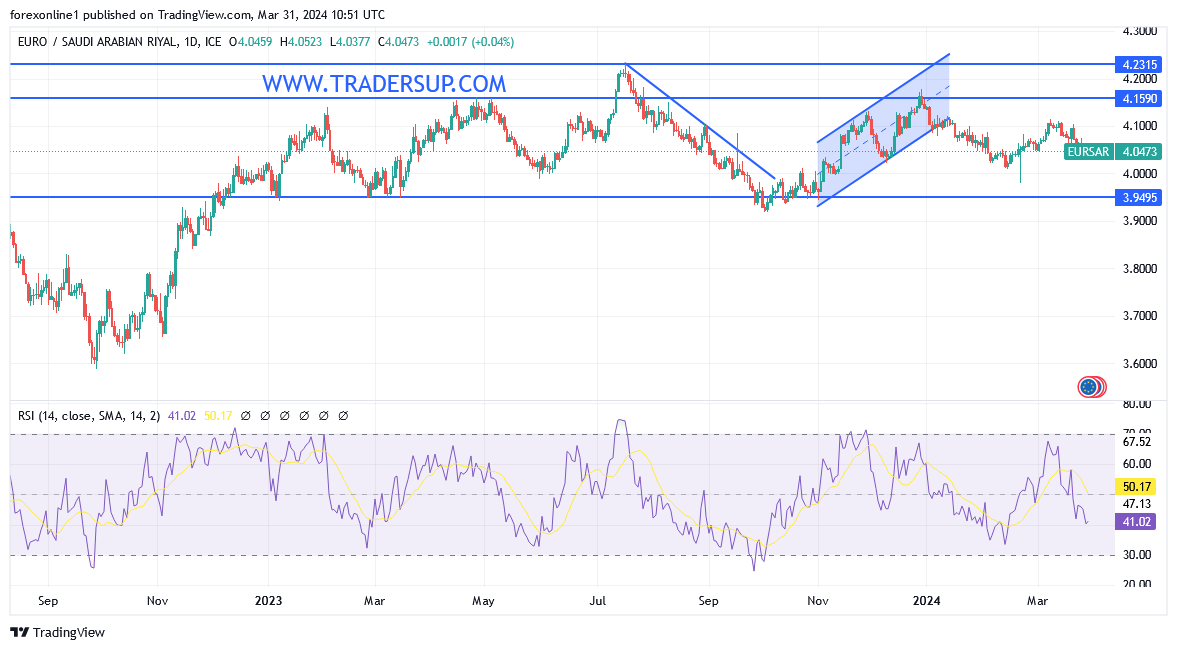Click the 2024 label on the time axis
This screenshot has height=650, width=1177.
click(x=926, y=601)
